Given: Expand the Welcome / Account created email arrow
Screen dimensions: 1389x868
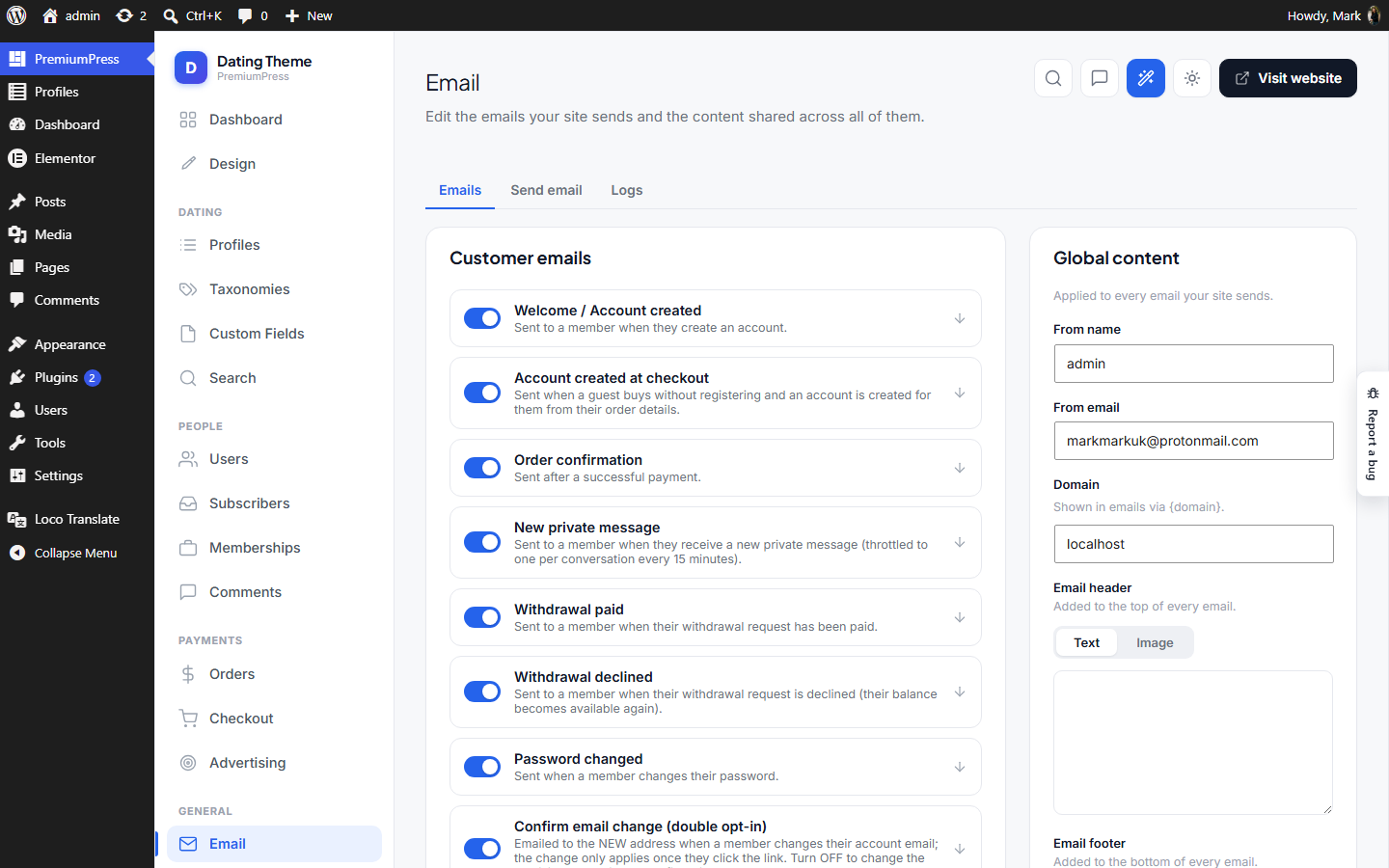Looking at the screenshot, I should pyautogui.click(x=960, y=318).
